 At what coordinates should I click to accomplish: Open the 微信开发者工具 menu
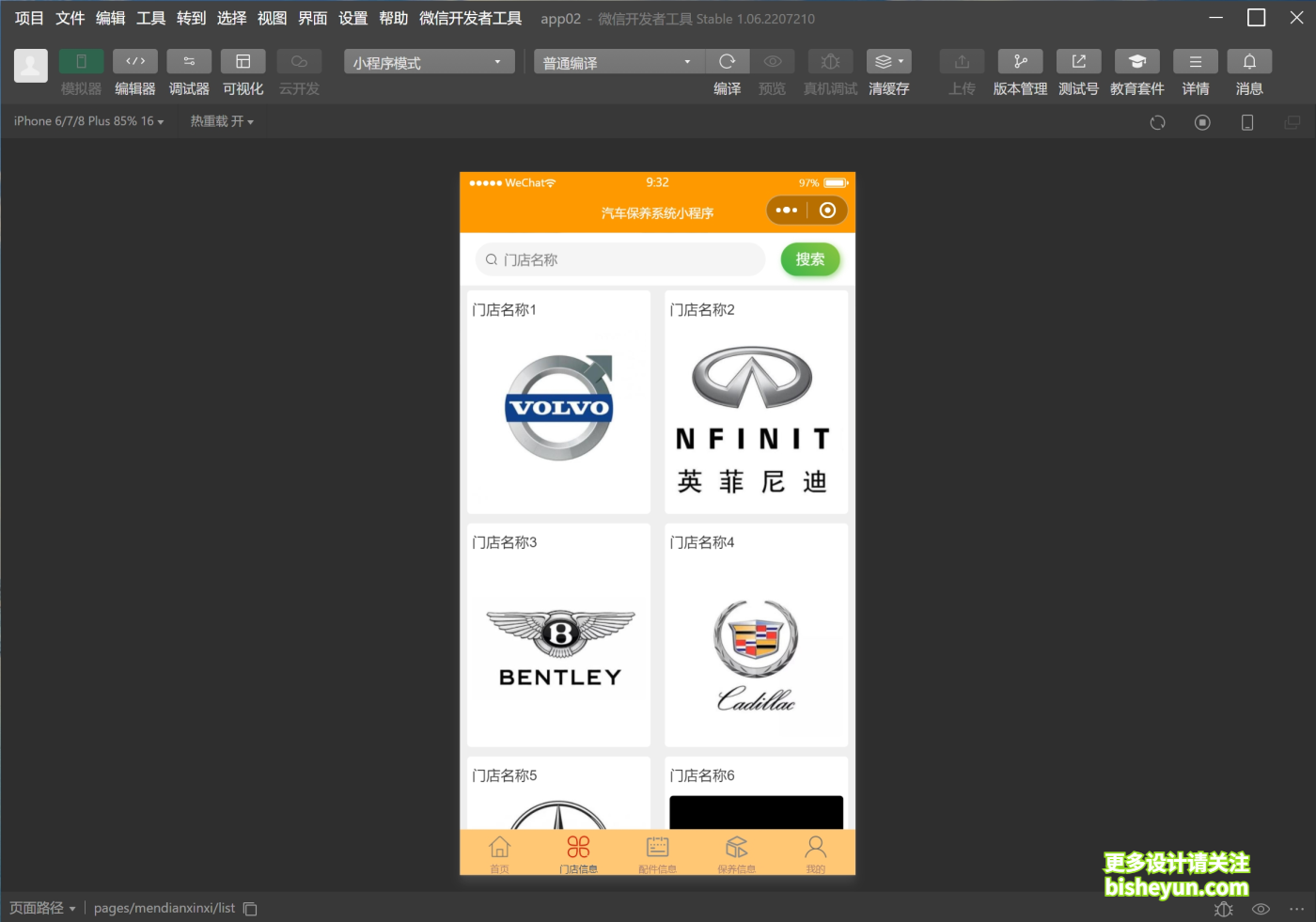pyautogui.click(x=470, y=18)
